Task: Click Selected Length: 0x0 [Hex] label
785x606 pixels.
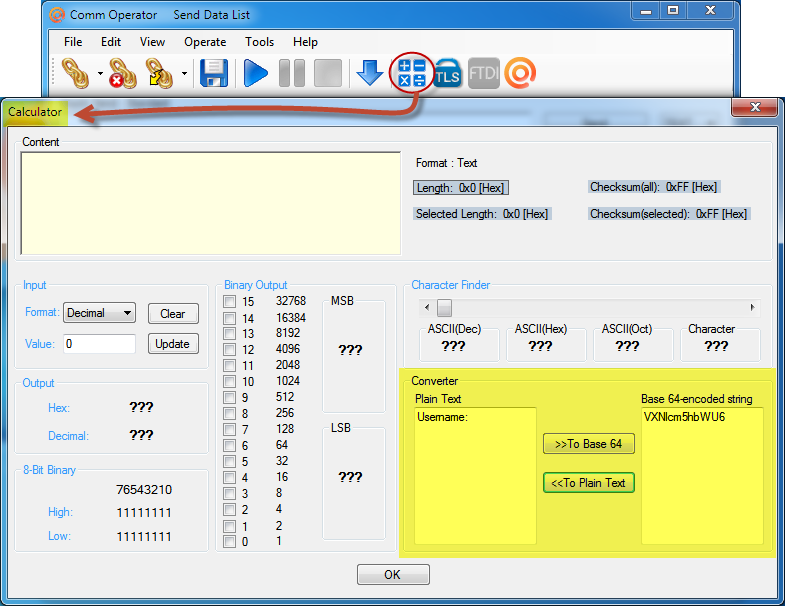Action: 482,214
